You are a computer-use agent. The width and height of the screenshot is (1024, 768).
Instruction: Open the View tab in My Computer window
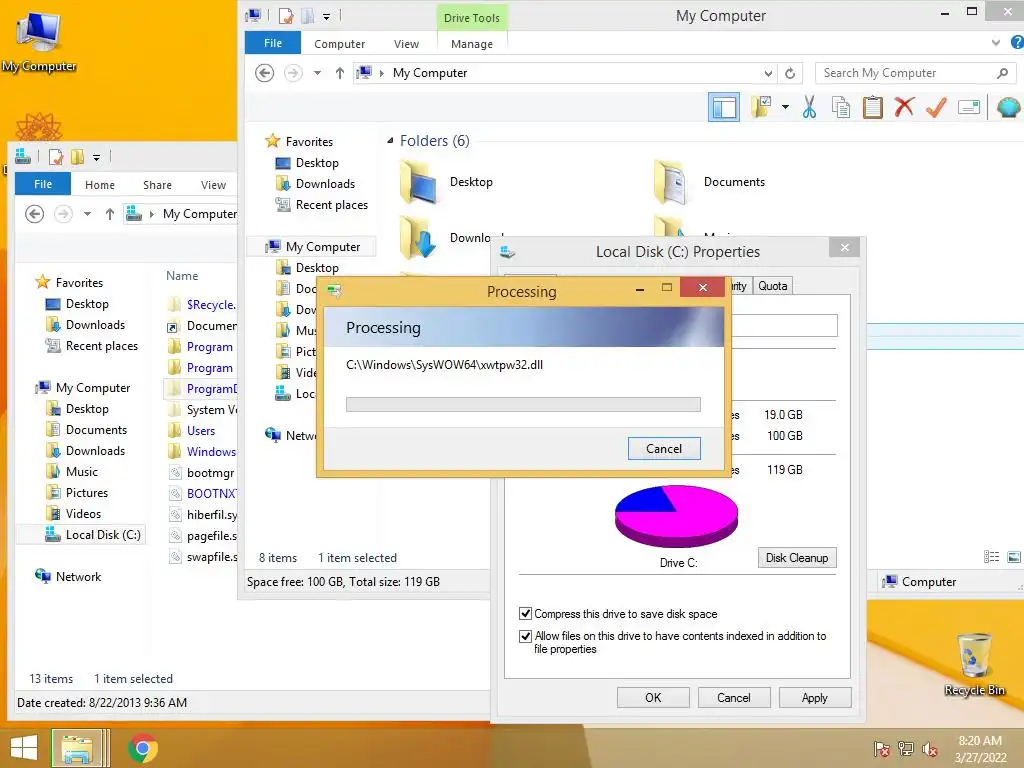coord(406,44)
